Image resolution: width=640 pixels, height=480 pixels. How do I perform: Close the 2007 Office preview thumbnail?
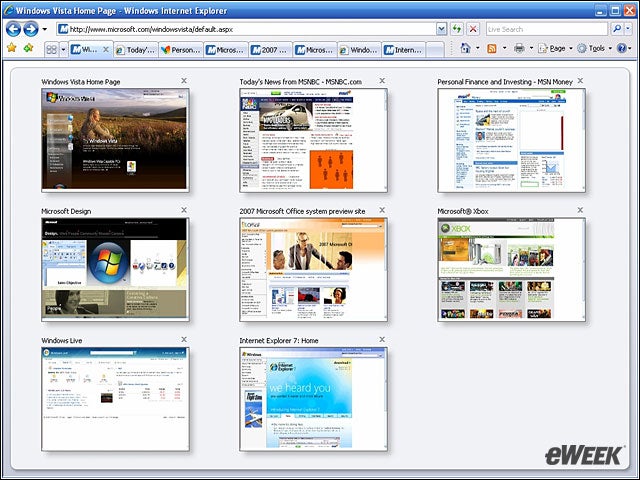pyautogui.click(x=382, y=210)
